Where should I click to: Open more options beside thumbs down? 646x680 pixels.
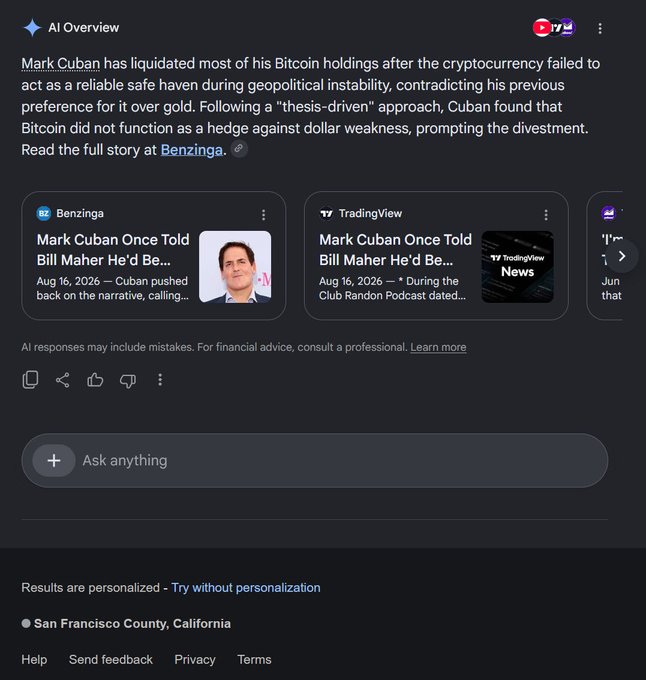click(x=160, y=380)
